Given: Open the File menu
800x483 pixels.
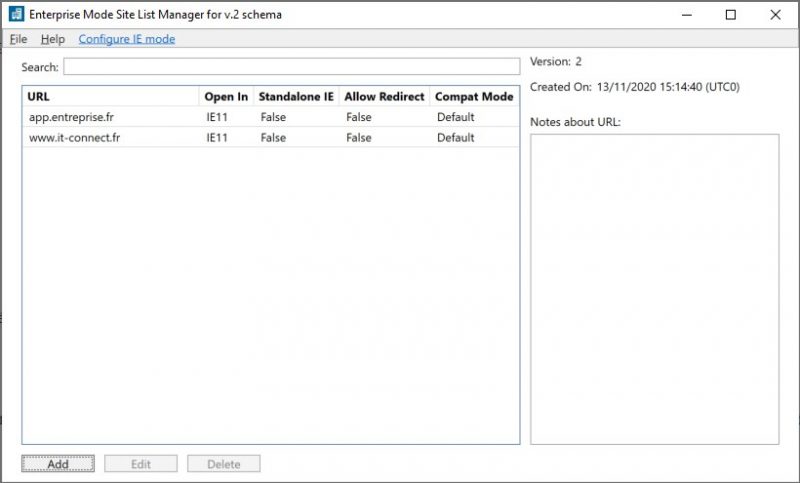Looking at the screenshot, I should click(x=18, y=39).
